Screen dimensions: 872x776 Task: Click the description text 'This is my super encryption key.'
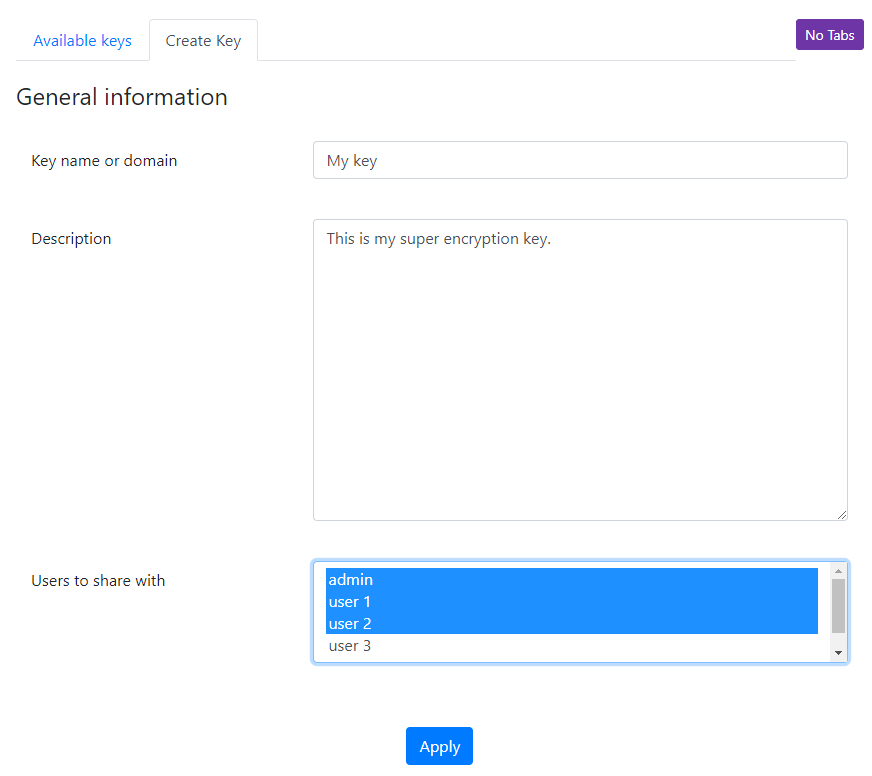tap(438, 239)
